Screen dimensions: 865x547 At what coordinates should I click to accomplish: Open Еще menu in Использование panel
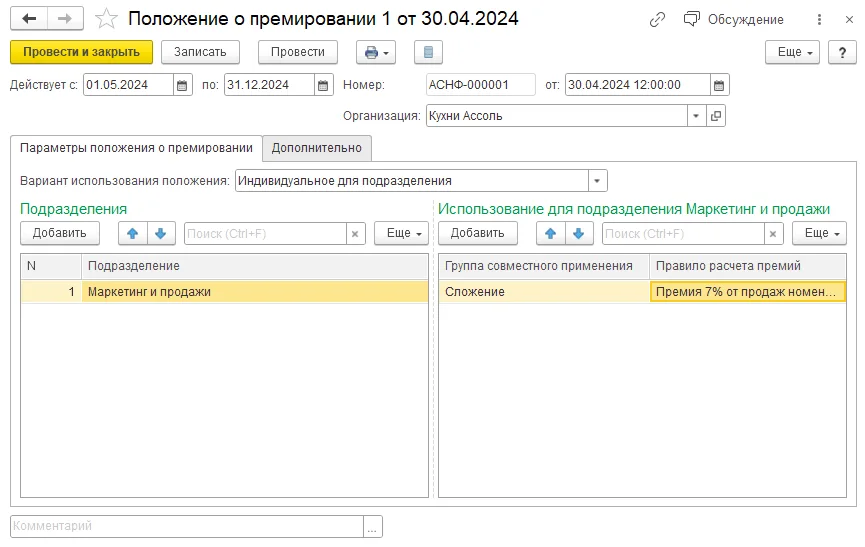[819, 233]
